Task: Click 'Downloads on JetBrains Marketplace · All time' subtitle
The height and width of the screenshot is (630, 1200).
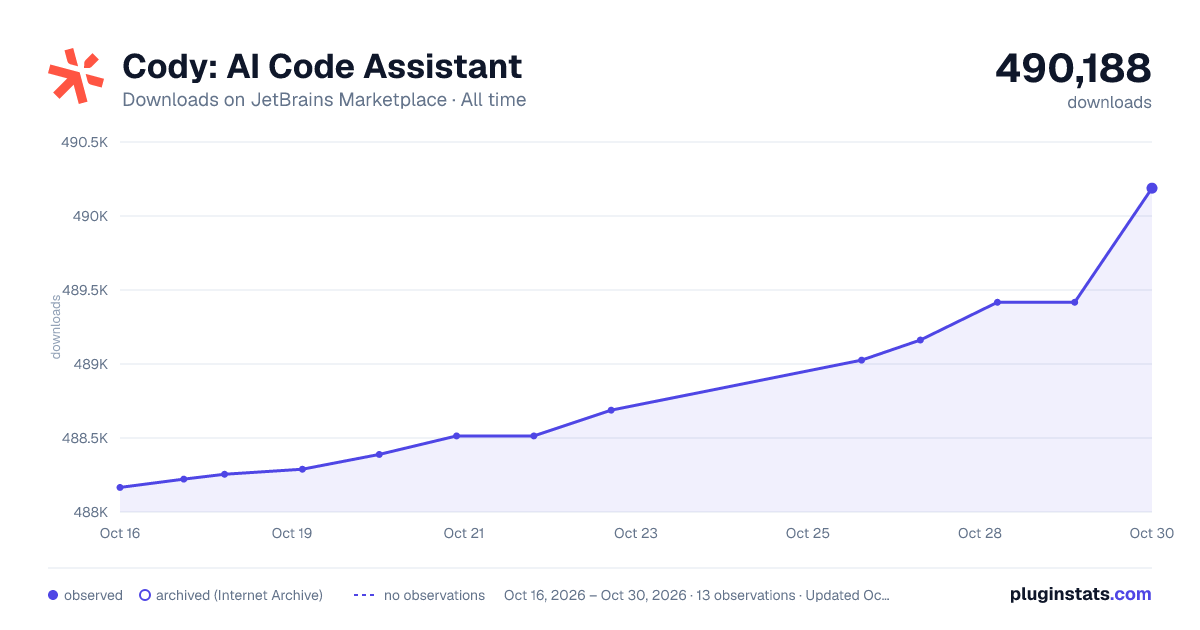Action: (x=324, y=100)
